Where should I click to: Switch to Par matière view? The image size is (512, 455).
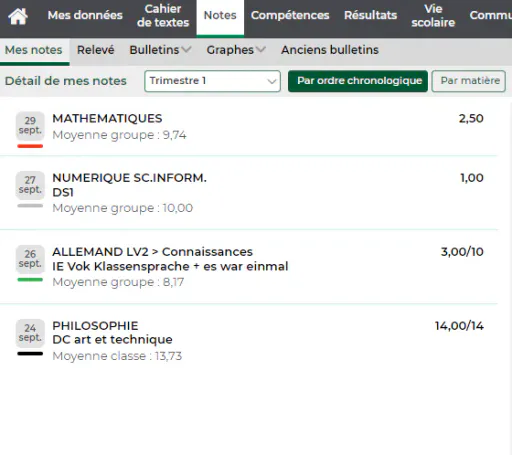pyautogui.click(x=469, y=81)
